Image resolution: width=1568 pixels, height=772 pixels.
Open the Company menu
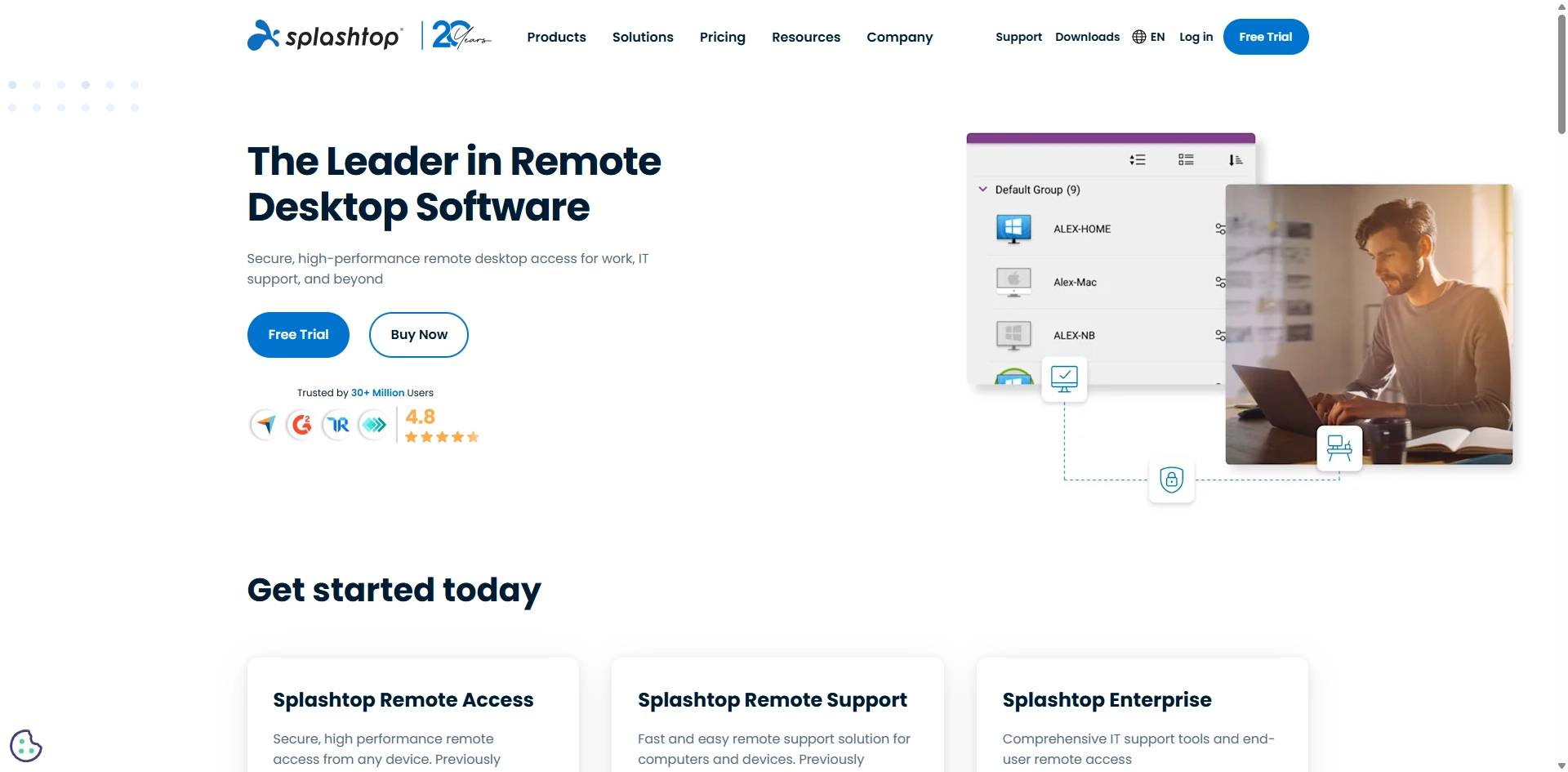[899, 37]
